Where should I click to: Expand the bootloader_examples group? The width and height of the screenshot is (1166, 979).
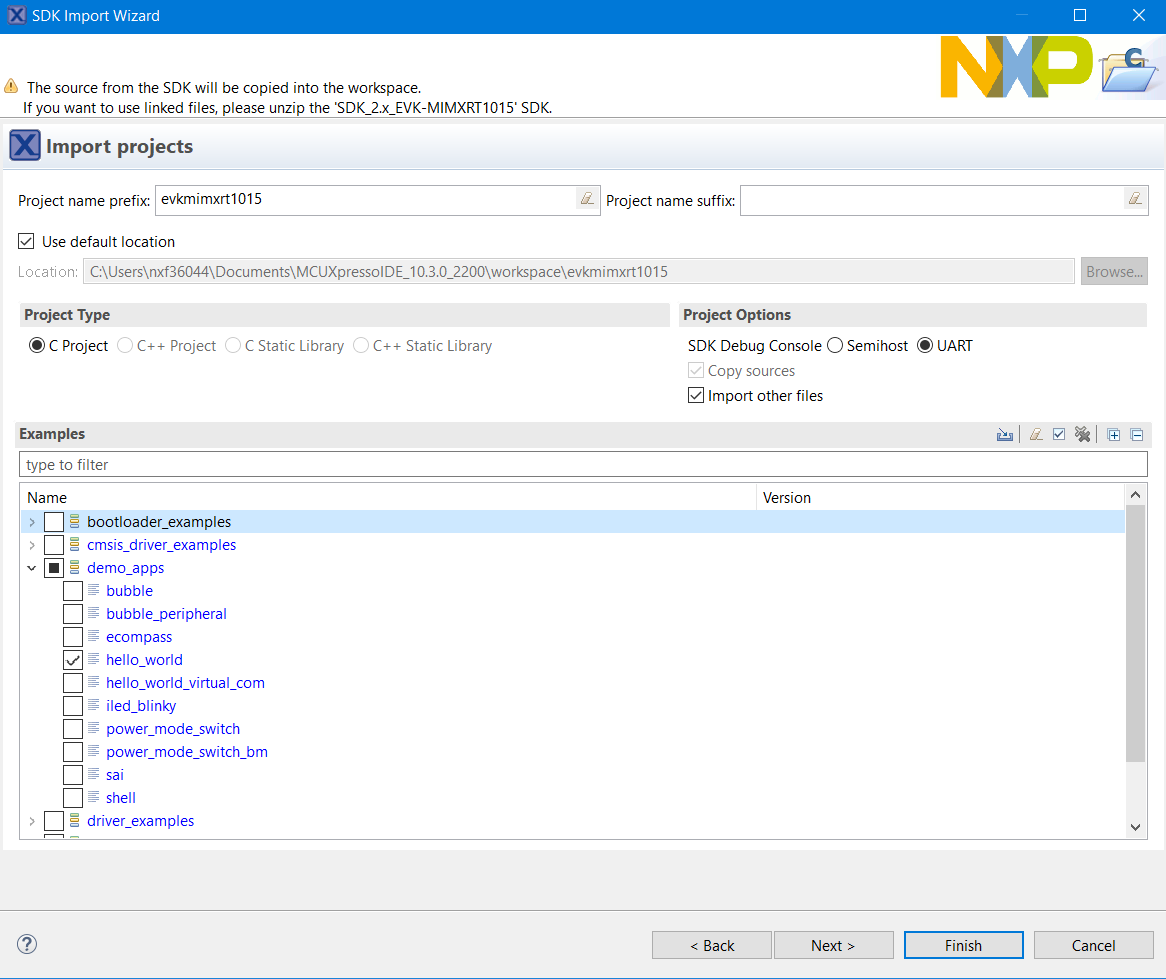[x=32, y=522]
